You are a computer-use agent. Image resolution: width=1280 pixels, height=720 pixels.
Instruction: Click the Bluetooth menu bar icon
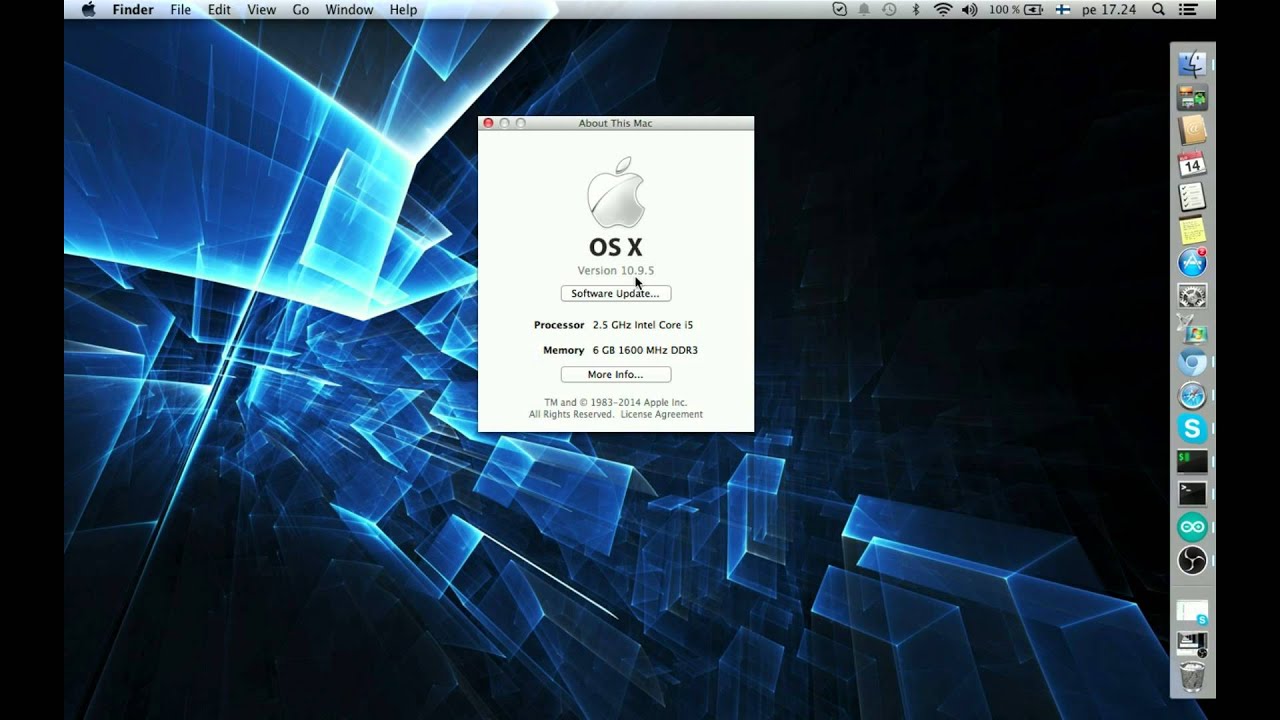coord(915,9)
